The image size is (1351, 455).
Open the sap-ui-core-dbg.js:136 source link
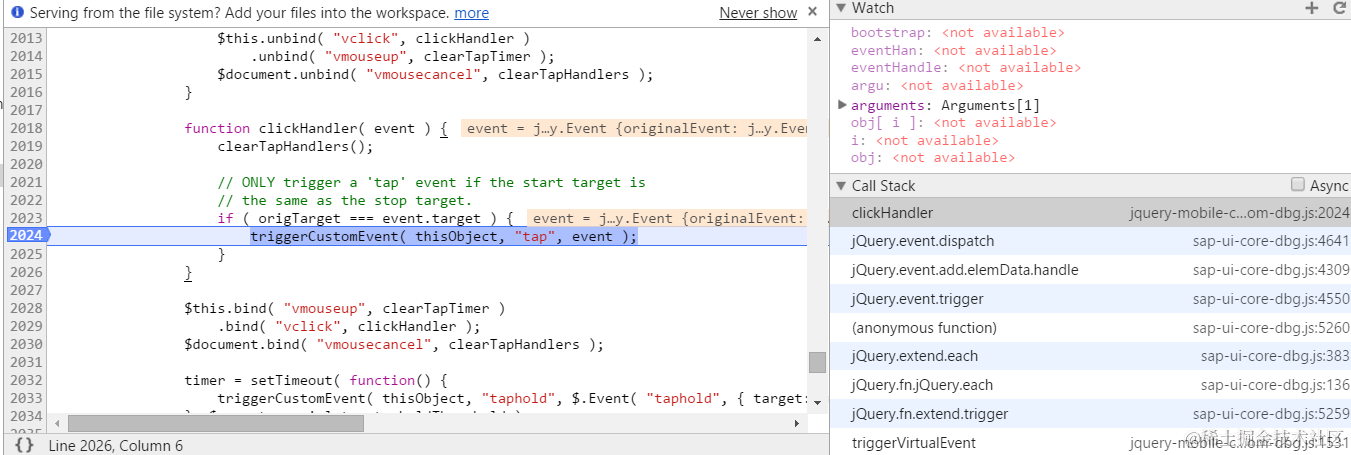click(x=1275, y=385)
